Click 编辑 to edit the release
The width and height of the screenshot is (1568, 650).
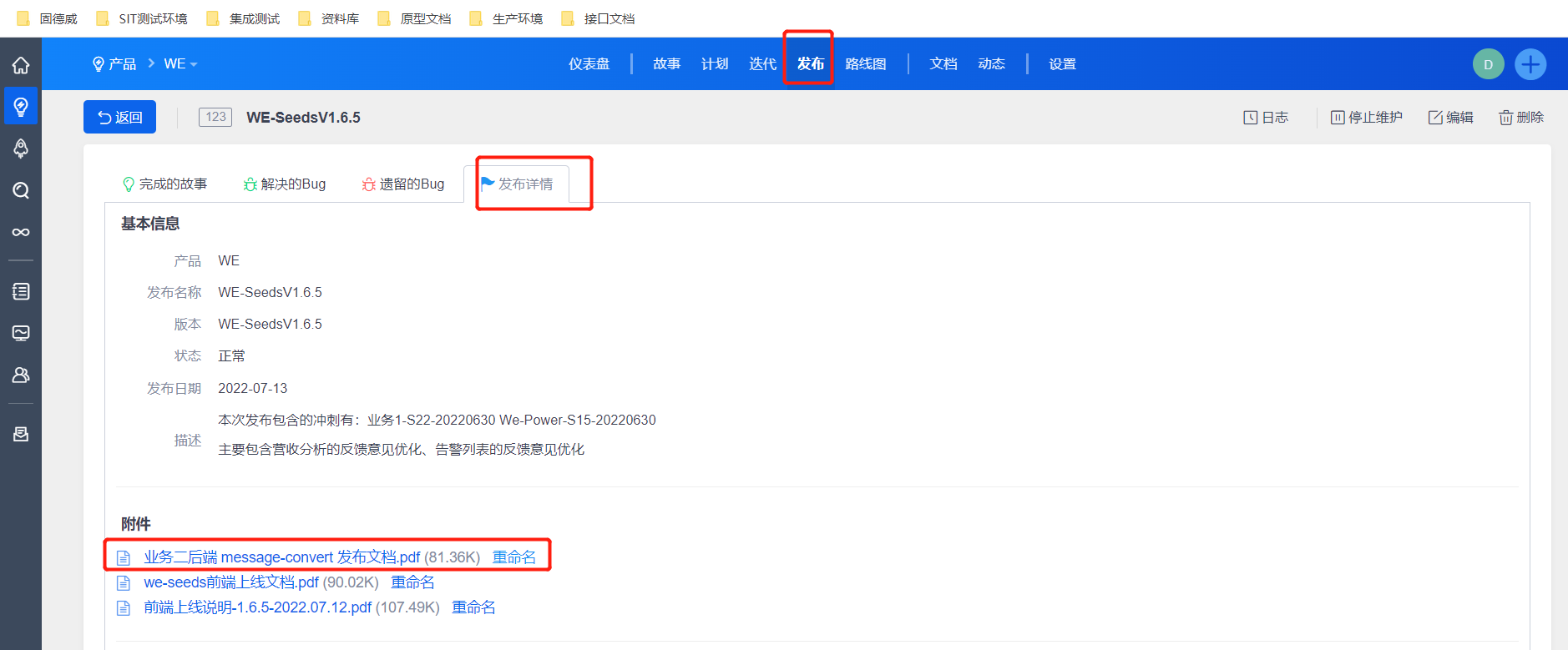[x=1451, y=118]
